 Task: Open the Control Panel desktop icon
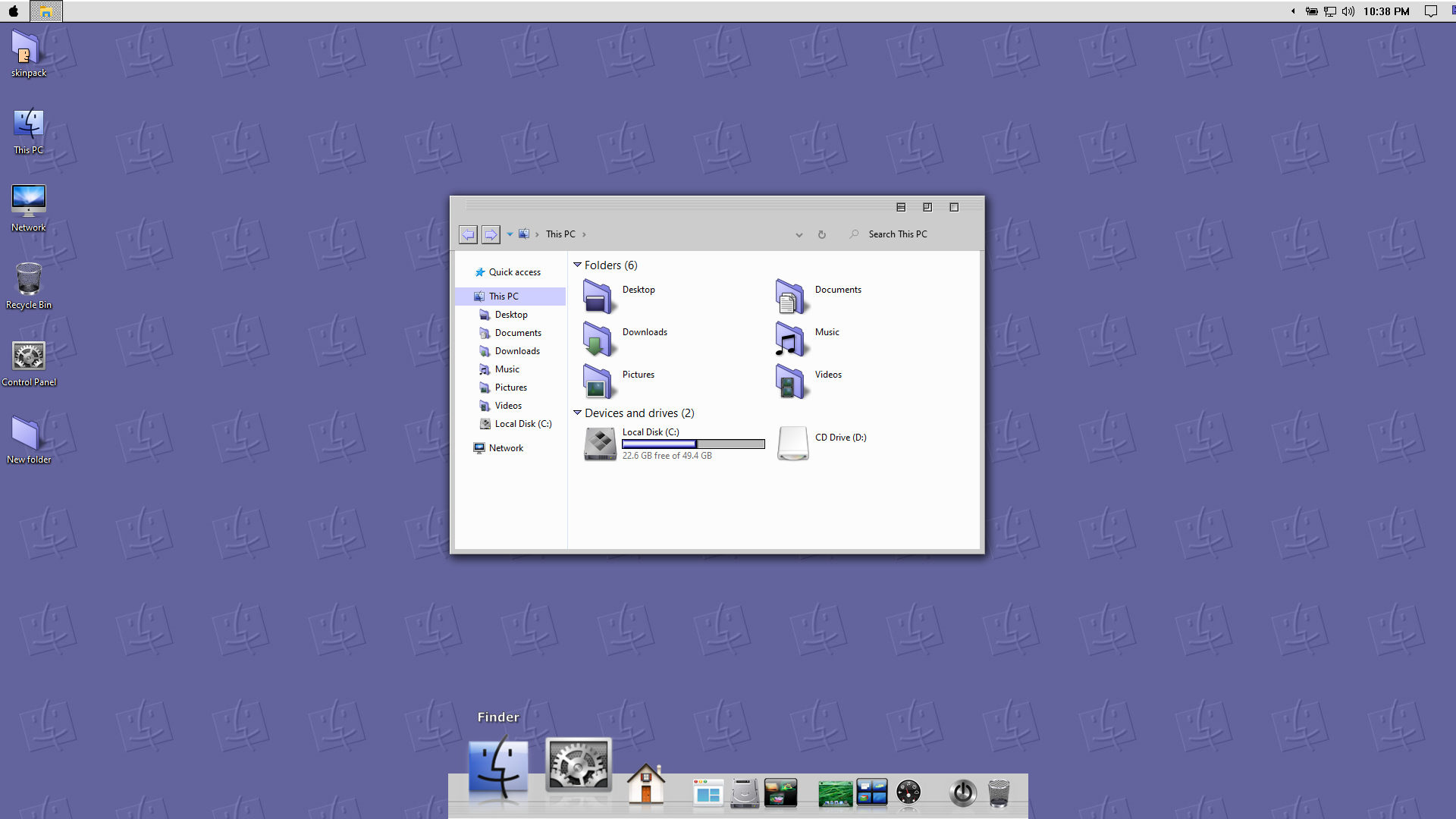(x=29, y=357)
